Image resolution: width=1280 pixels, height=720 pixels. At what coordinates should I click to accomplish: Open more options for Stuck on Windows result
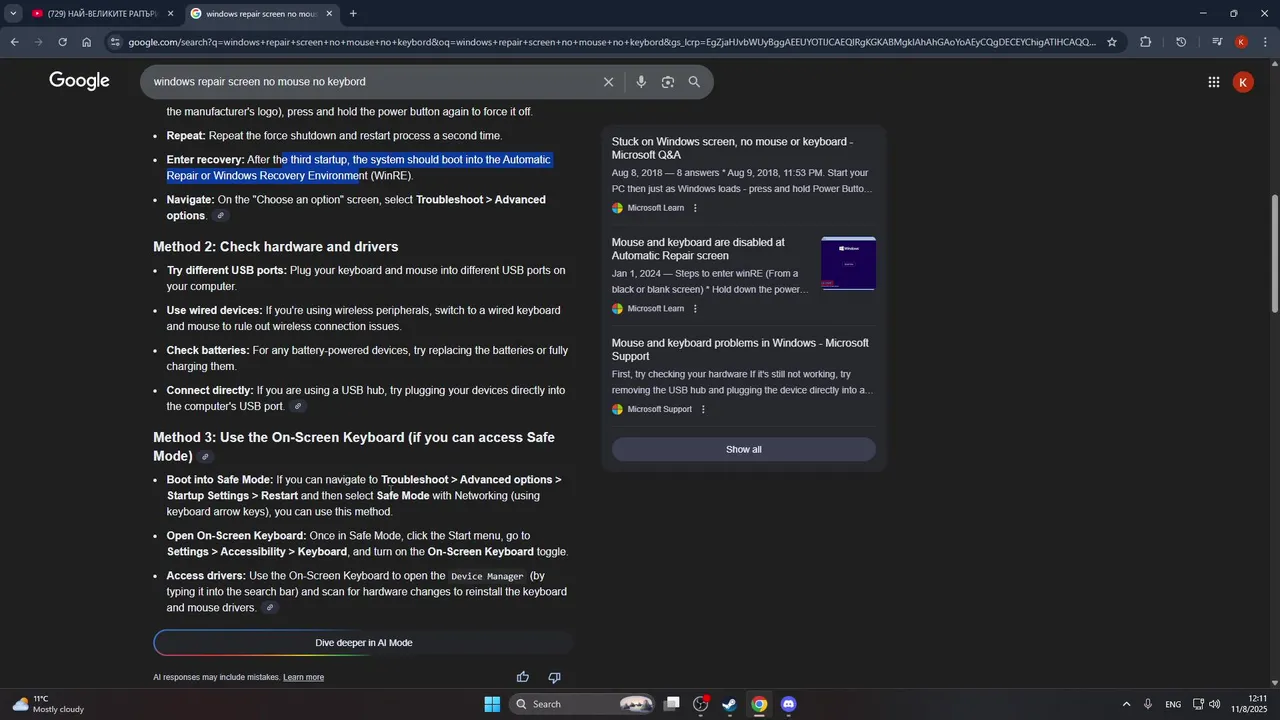[695, 208]
